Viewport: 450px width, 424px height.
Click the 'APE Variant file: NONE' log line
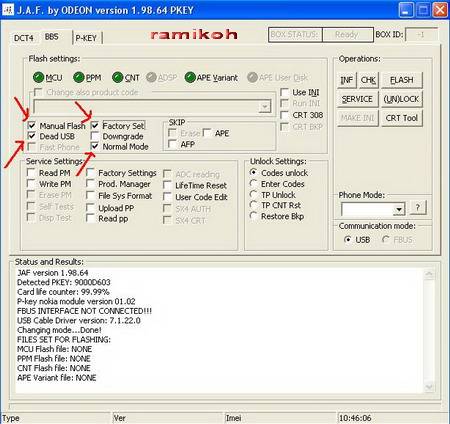click(57, 378)
